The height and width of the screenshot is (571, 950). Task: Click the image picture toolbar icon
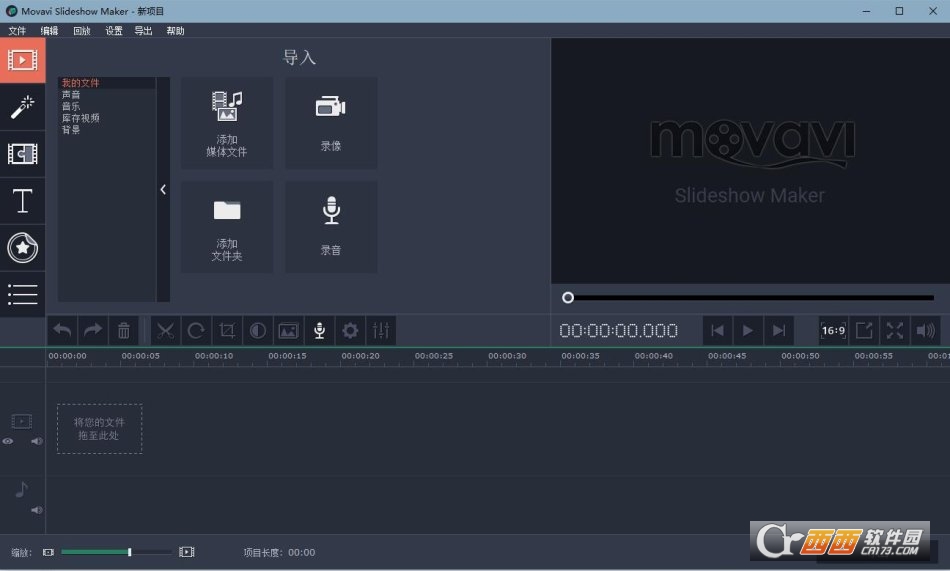pos(288,330)
